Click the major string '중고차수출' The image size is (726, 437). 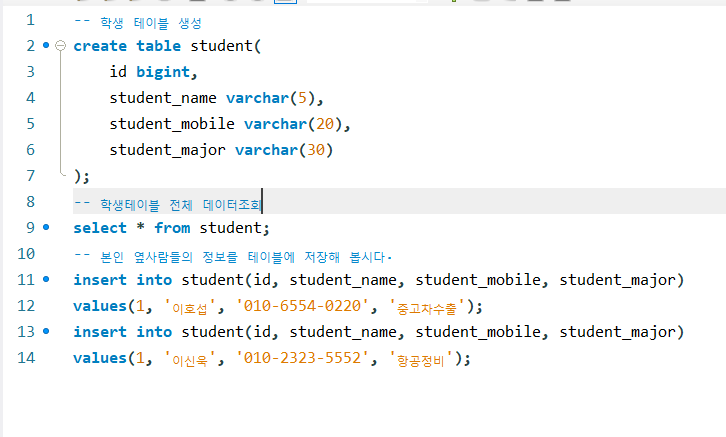tap(427, 307)
